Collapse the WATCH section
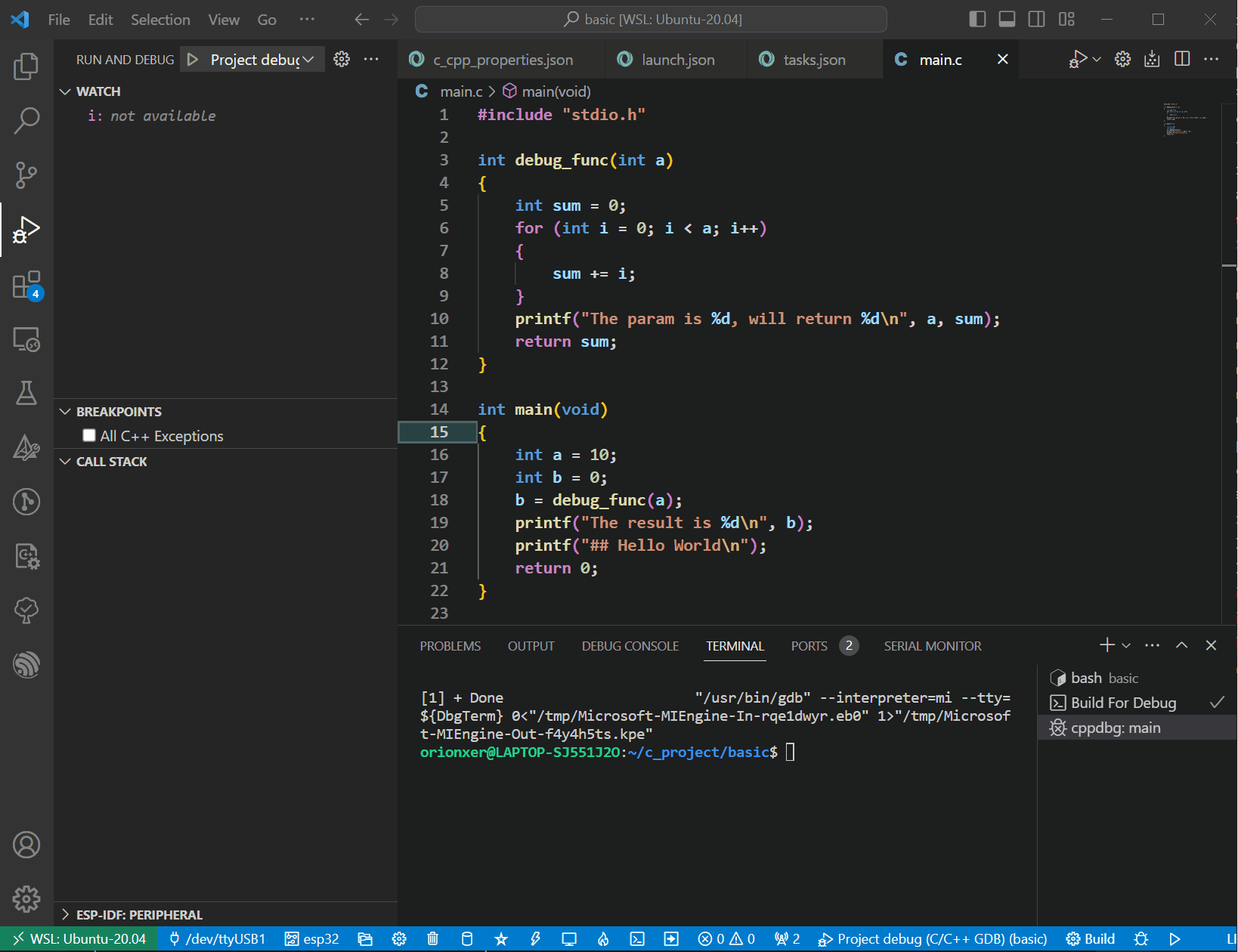1238x952 pixels. tap(65, 91)
